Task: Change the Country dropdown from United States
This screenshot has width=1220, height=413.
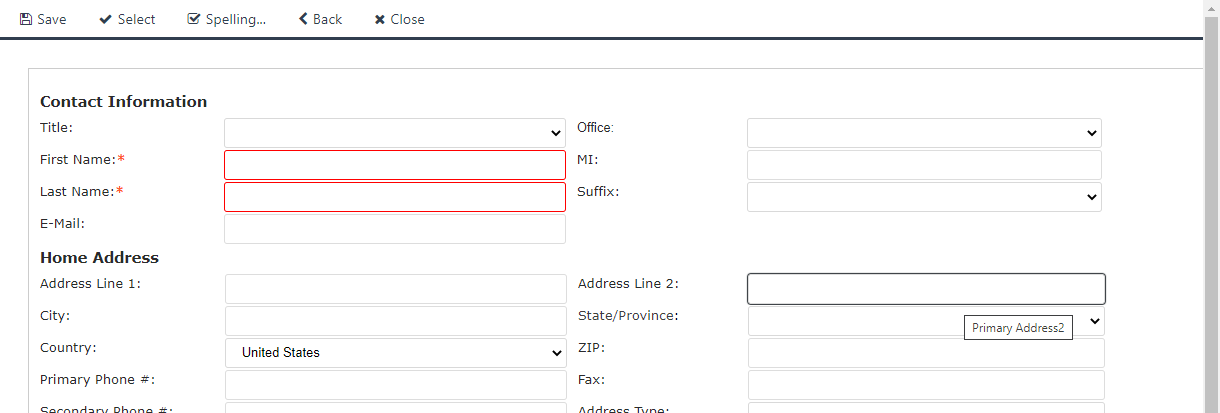Action: (395, 353)
